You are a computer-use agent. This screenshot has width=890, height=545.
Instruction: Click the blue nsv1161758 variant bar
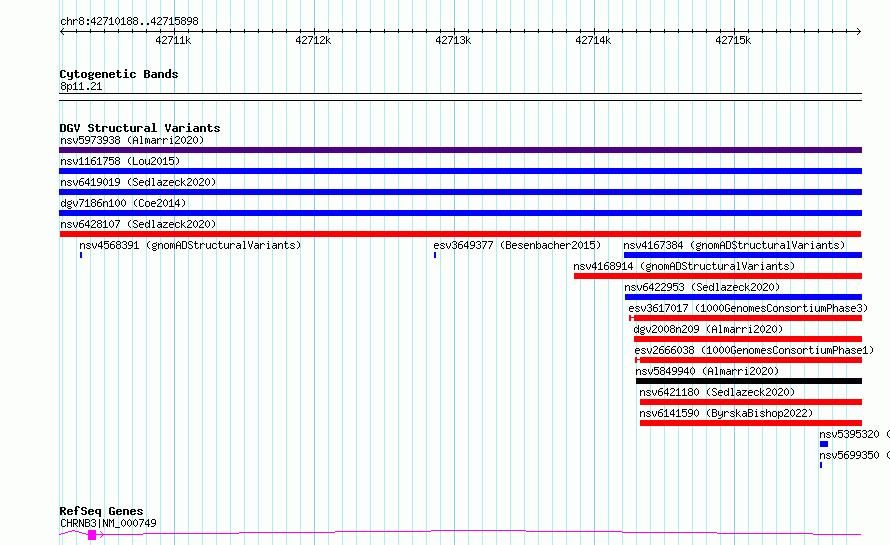460,171
